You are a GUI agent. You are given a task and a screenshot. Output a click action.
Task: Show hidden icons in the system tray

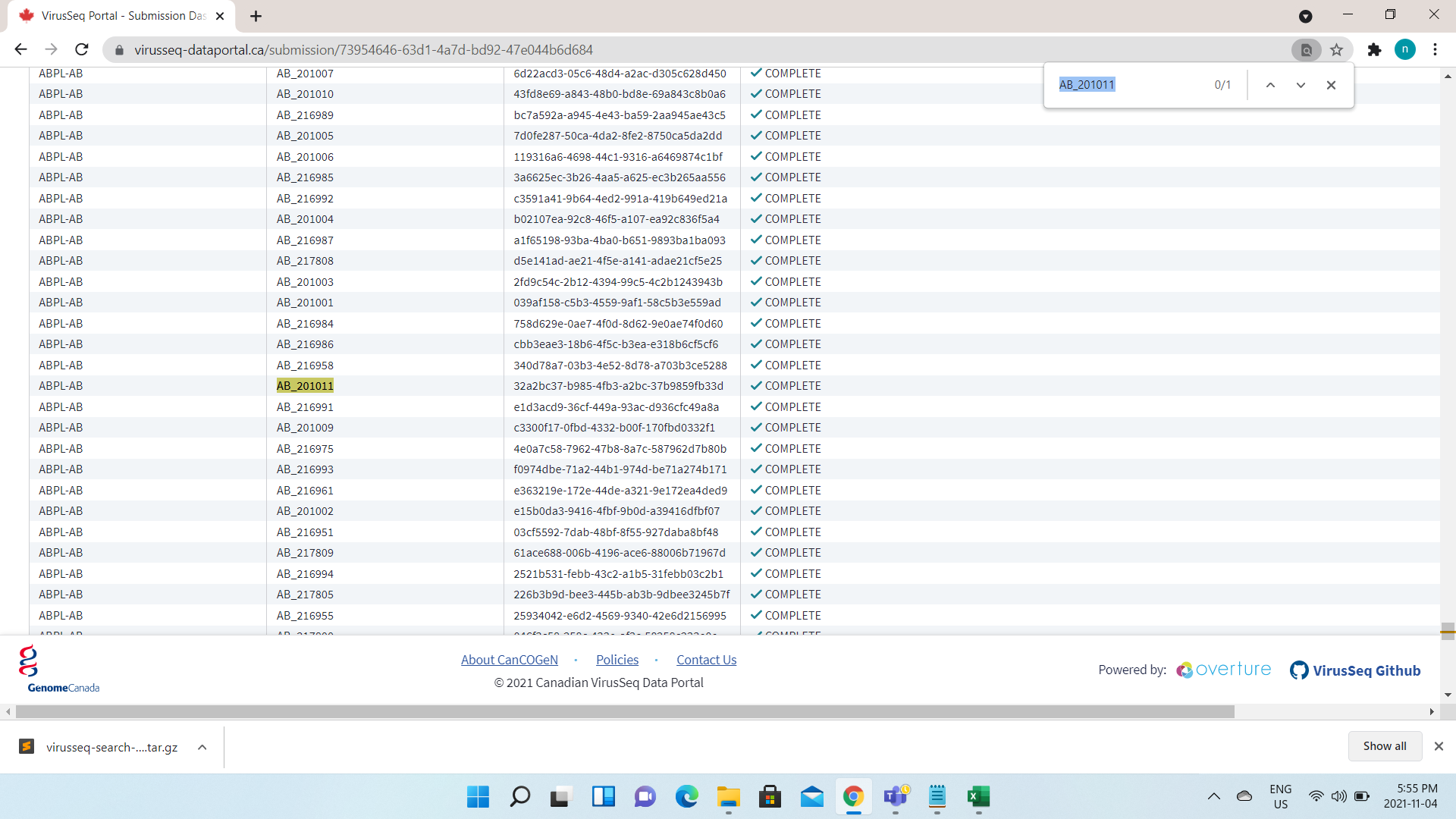click(x=1213, y=796)
